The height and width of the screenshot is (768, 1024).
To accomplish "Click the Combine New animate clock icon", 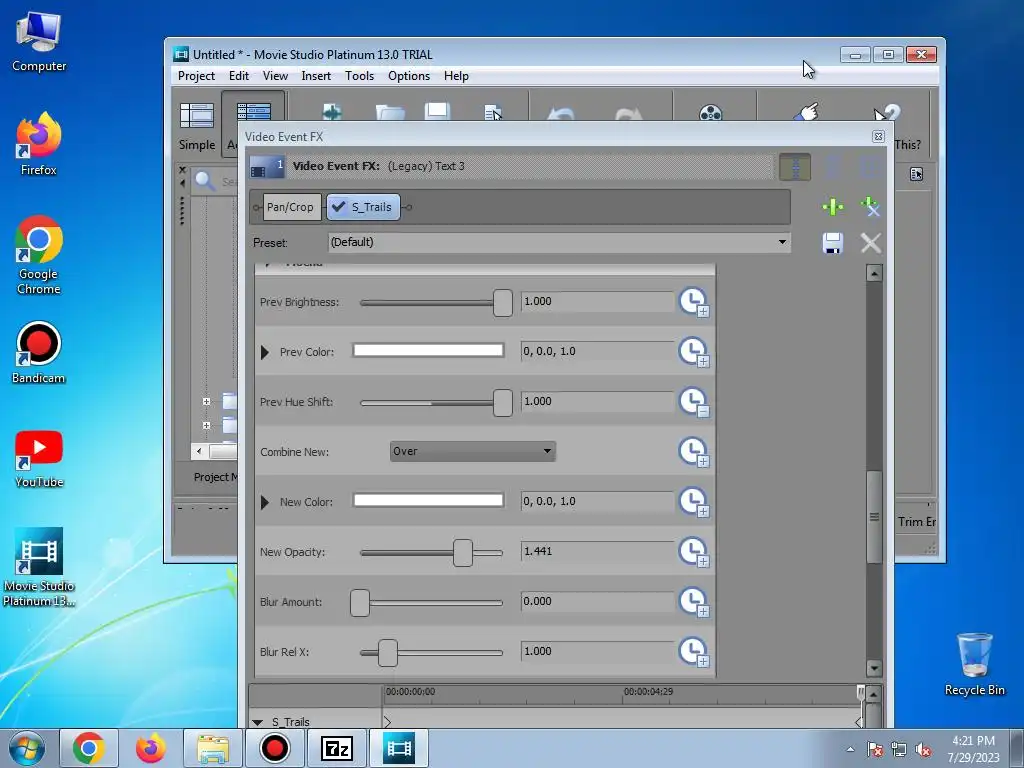I will pyautogui.click(x=694, y=452).
